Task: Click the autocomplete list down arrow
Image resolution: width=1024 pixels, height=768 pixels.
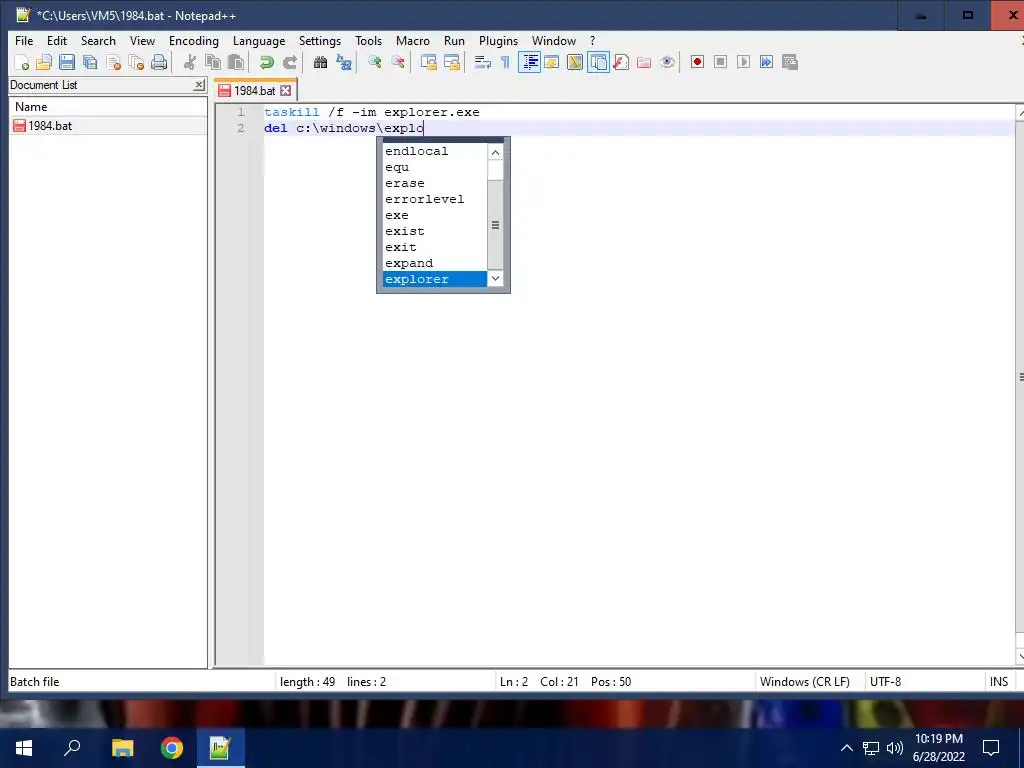Action: click(x=496, y=279)
